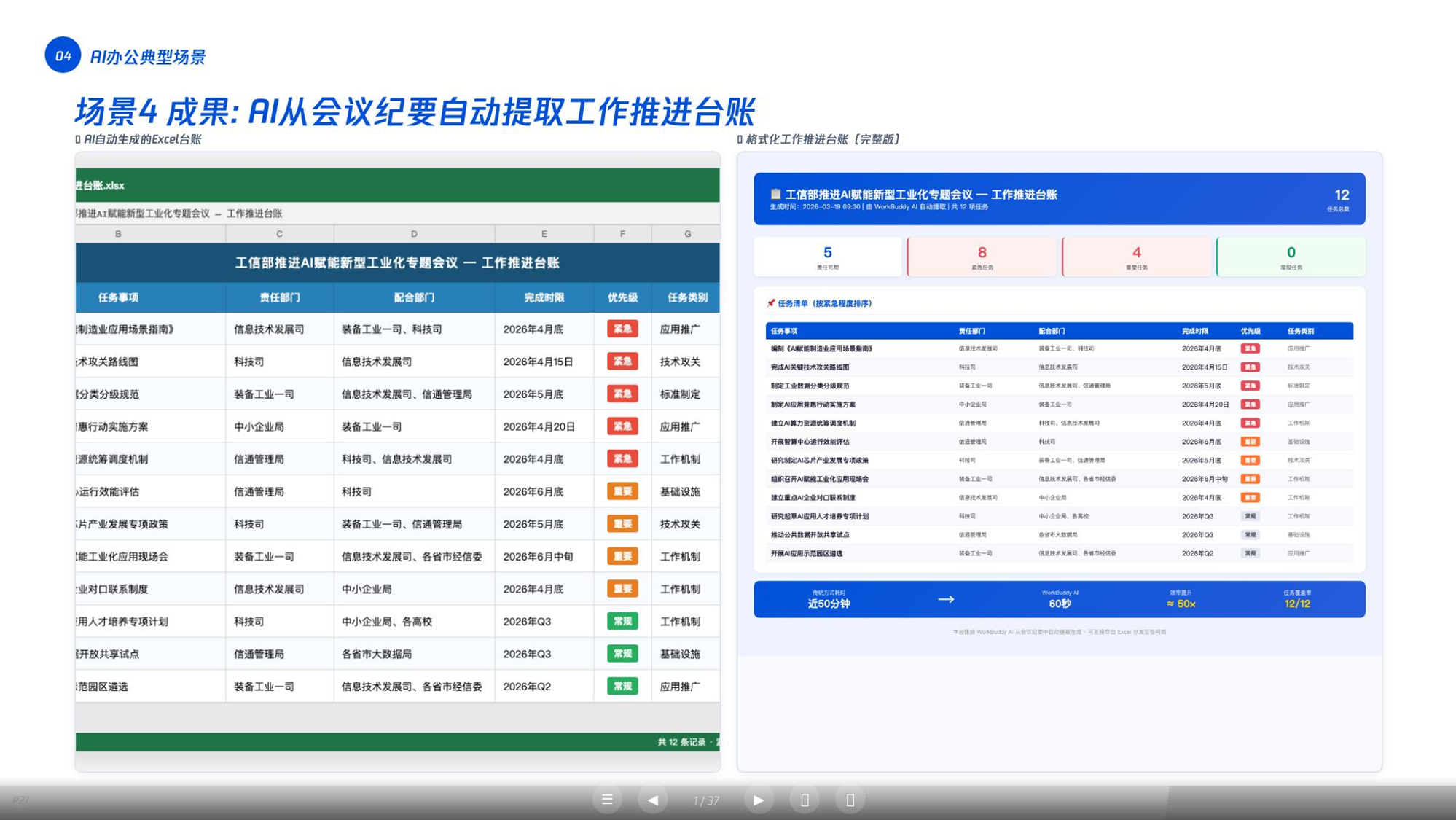Image resolution: width=1456 pixels, height=820 pixels.
Task: Click 紧急 badge in Excel row 技术攻关路线图
Action: click(x=622, y=362)
